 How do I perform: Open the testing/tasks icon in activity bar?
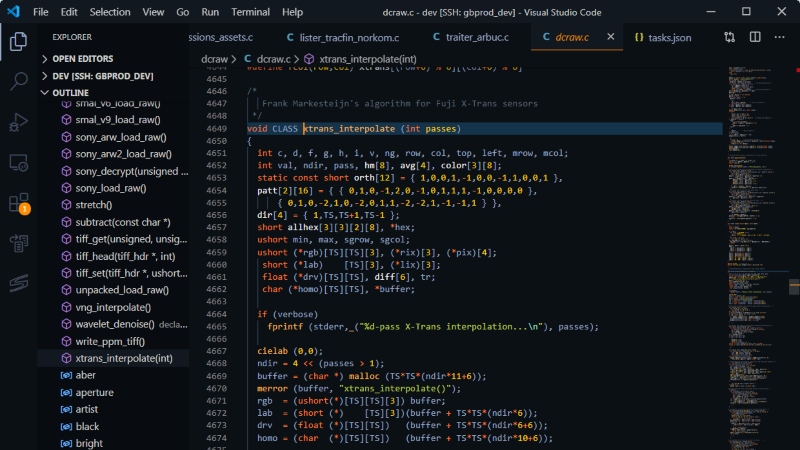[18, 243]
